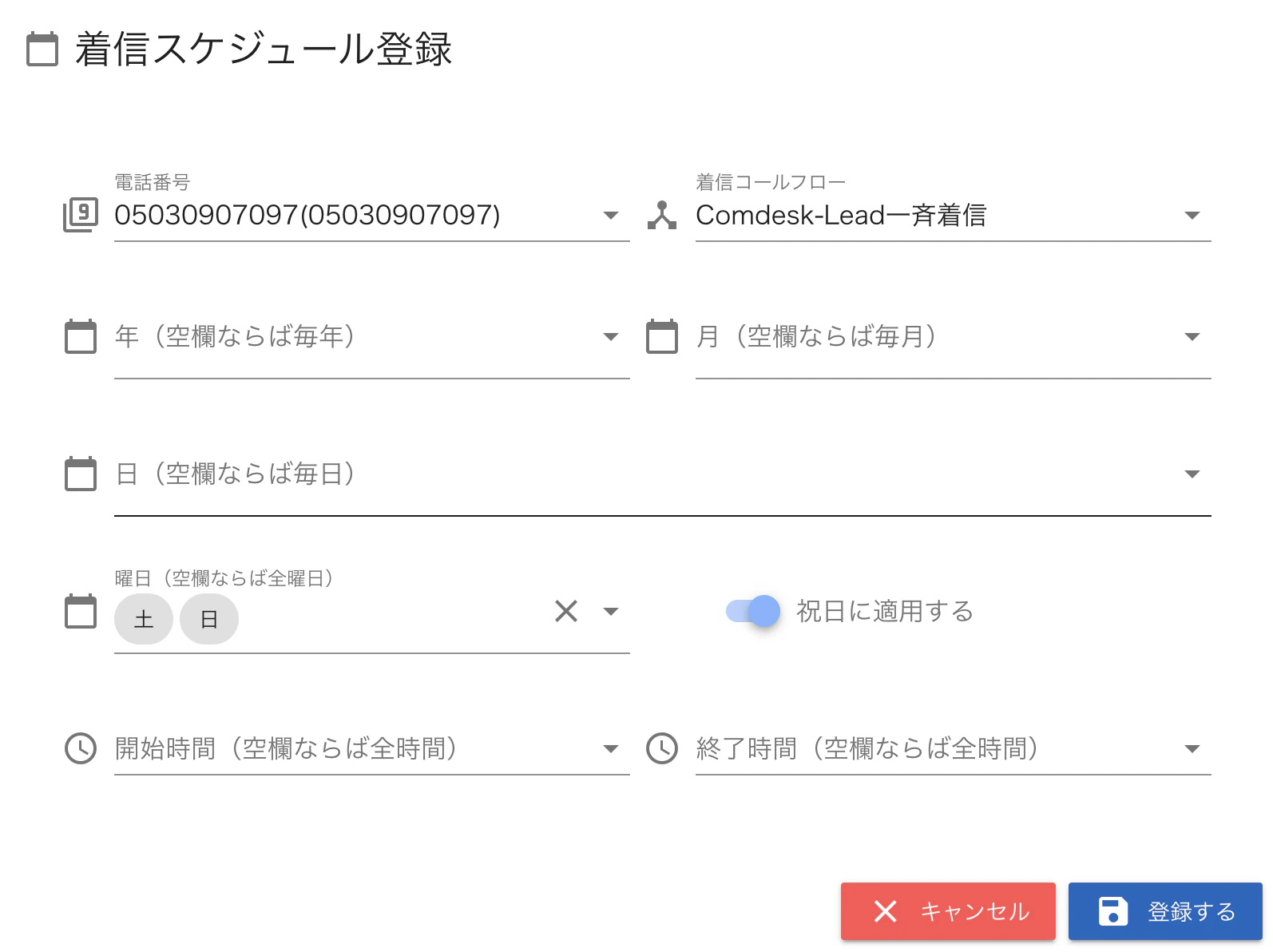
Task: Open the 電話番号 dropdown arrow
Action: pos(611,215)
